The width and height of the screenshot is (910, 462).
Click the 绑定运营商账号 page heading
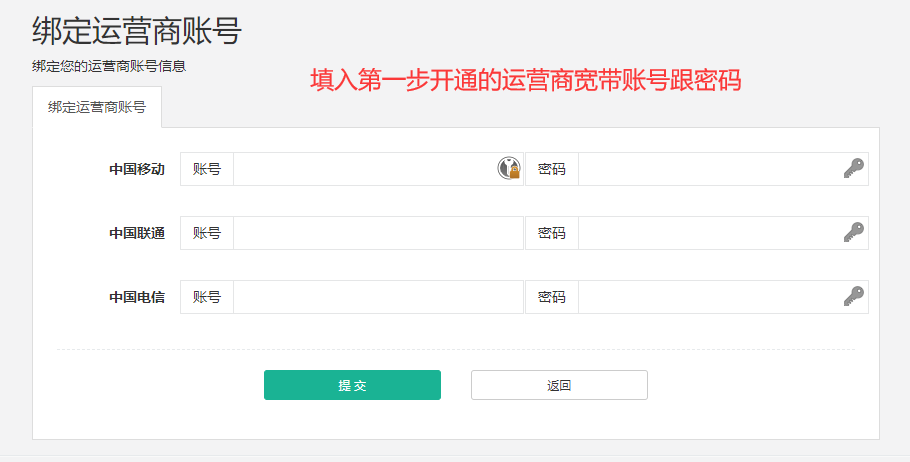137,31
